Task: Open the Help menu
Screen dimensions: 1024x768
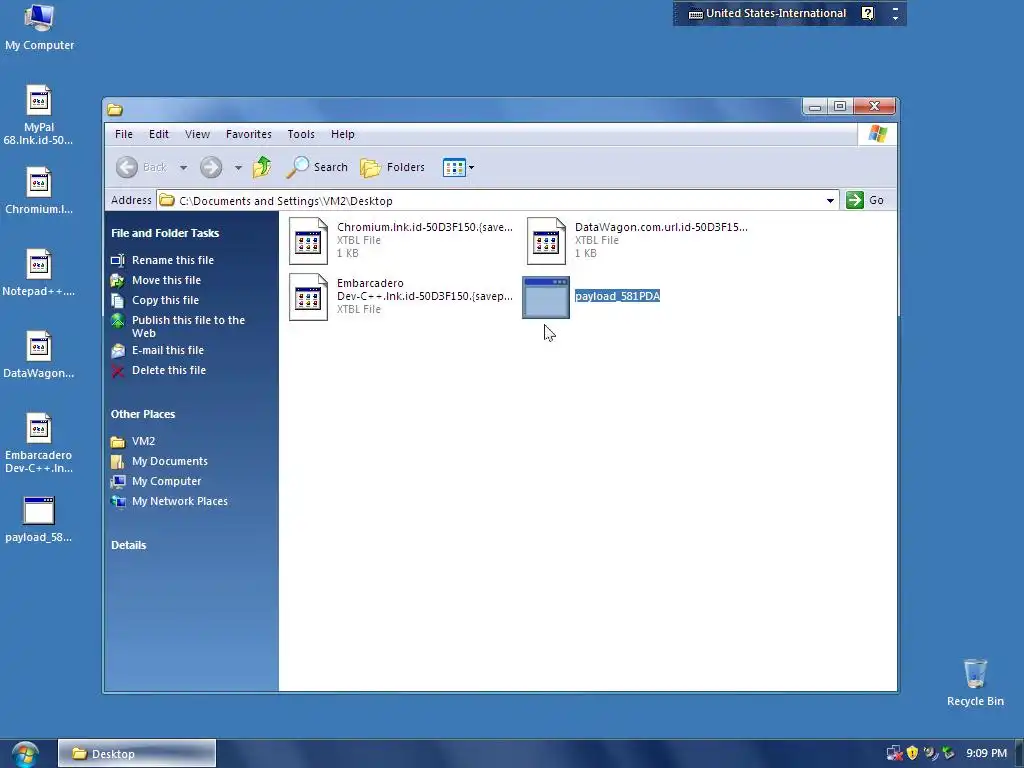Action: click(342, 134)
